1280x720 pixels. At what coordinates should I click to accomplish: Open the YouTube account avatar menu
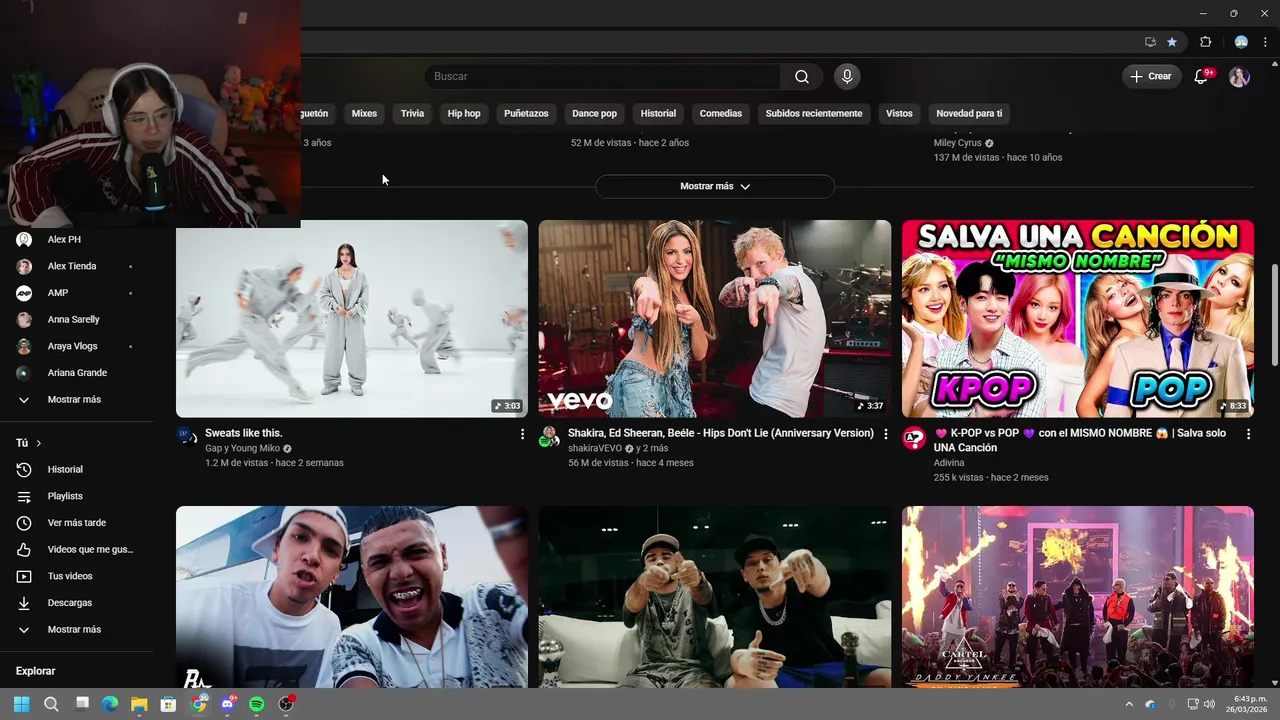(x=1239, y=77)
